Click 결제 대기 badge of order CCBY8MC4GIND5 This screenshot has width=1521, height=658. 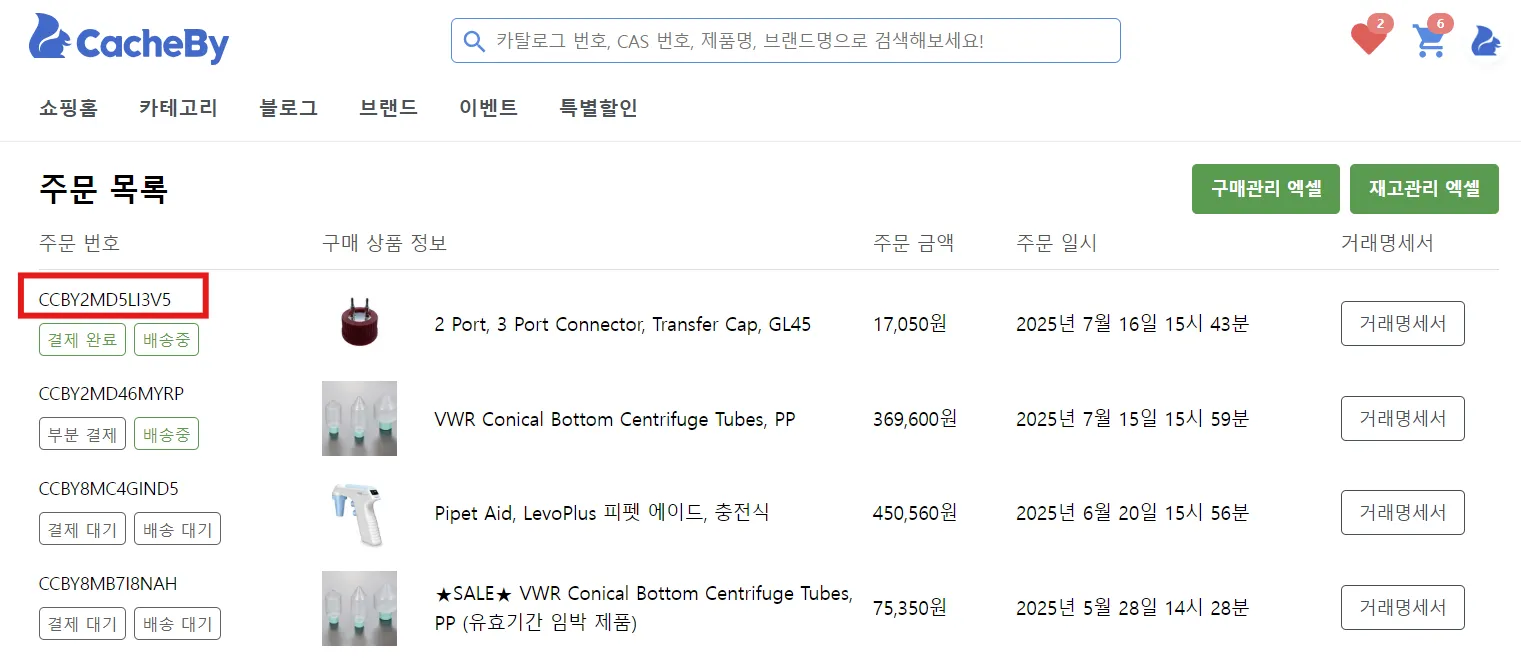83,529
